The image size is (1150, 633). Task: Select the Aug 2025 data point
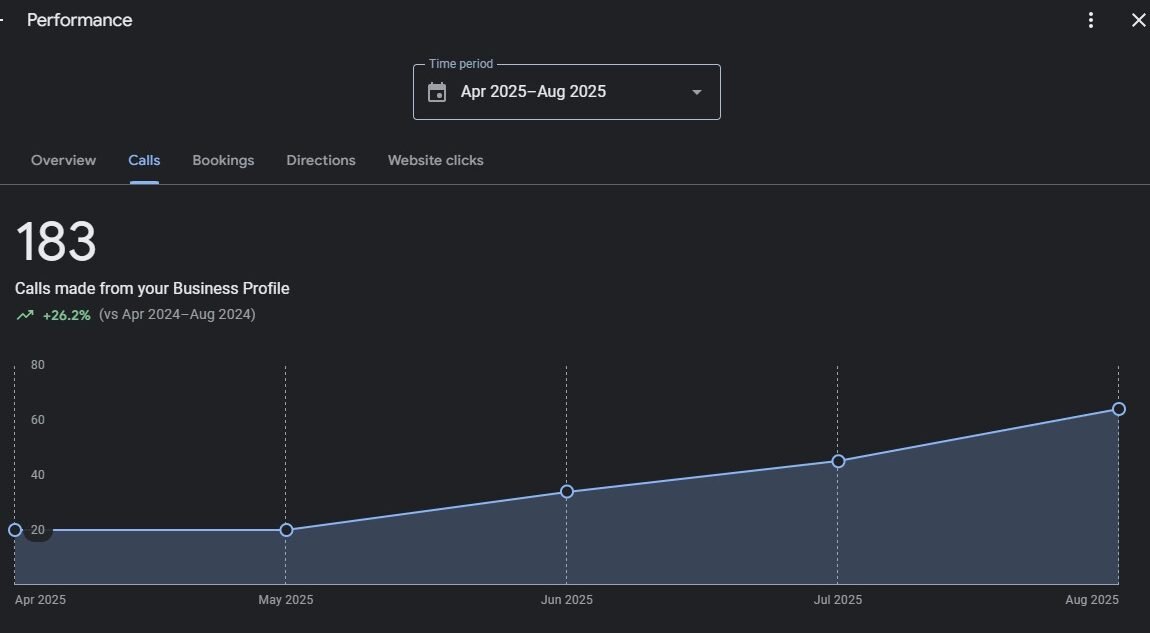(x=1119, y=409)
